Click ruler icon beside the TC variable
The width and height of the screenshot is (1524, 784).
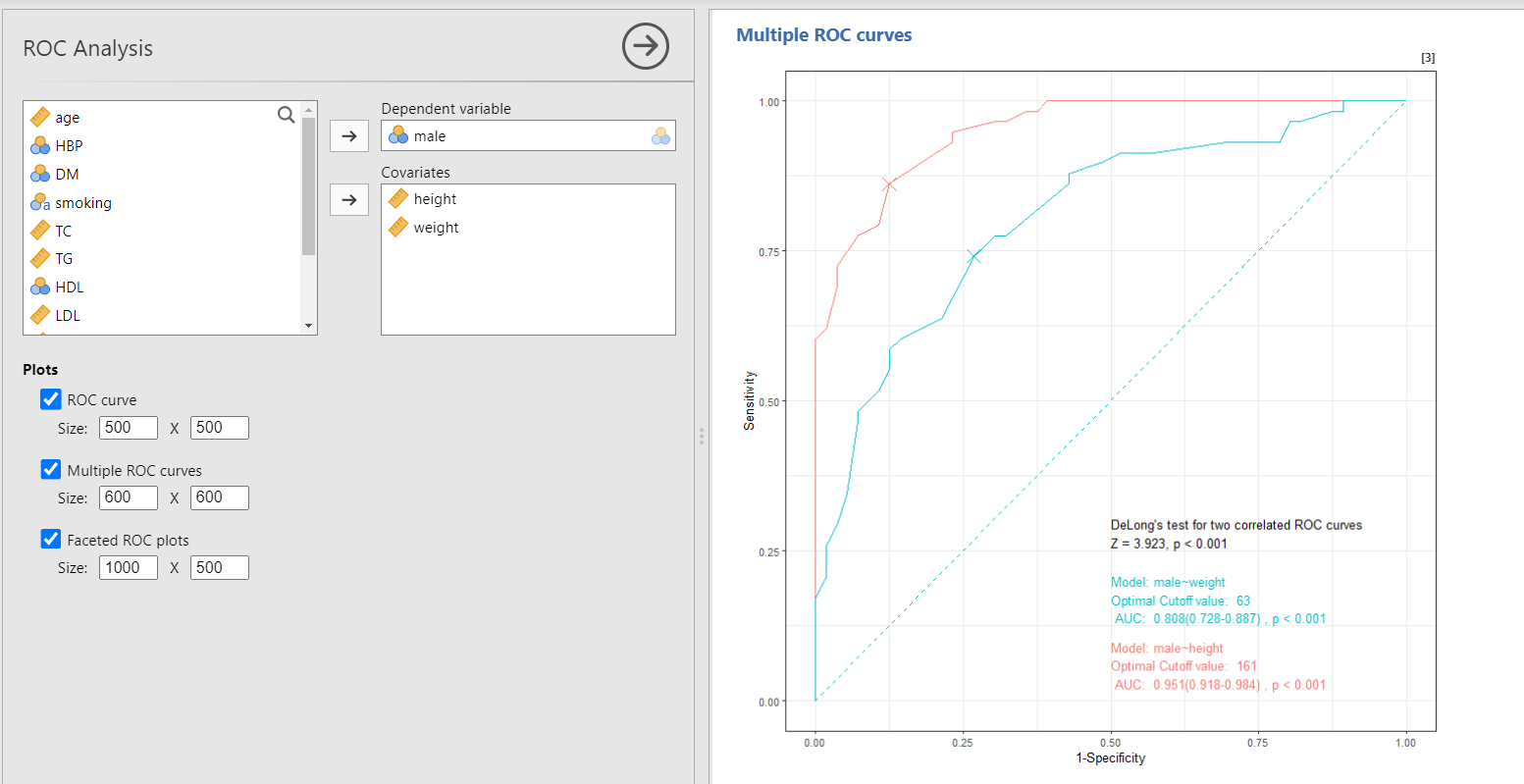pyautogui.click(x=40, y=231)
